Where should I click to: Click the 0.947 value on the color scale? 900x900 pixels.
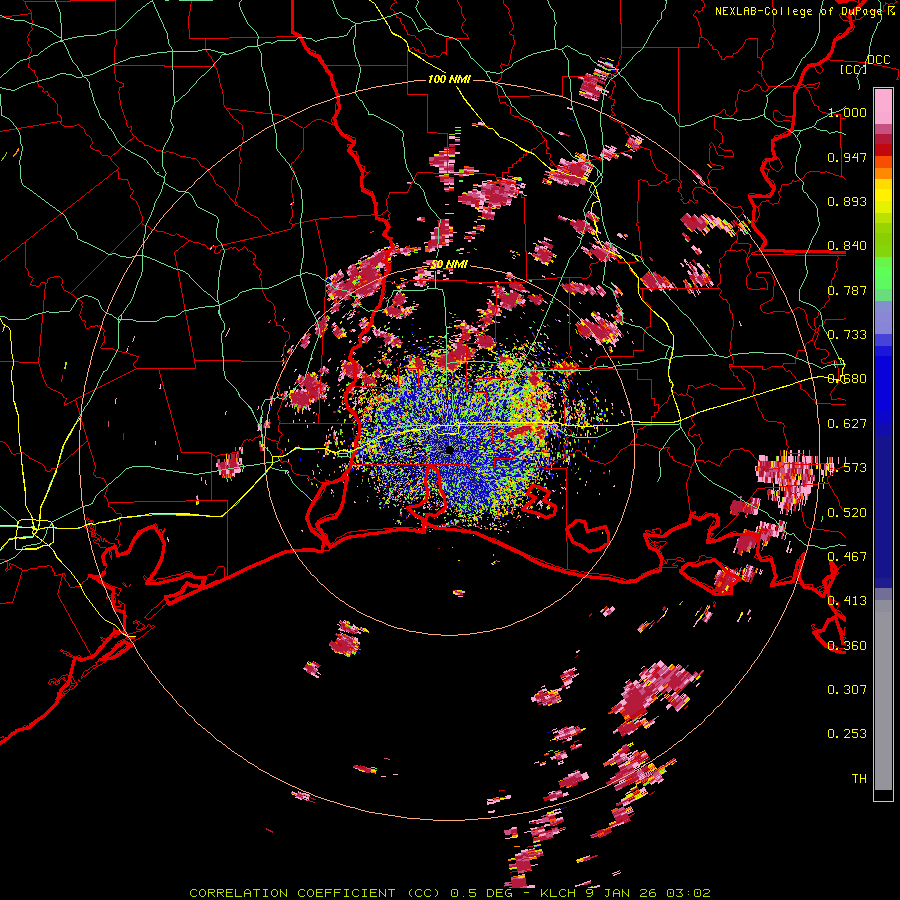(x=847, y=157)
